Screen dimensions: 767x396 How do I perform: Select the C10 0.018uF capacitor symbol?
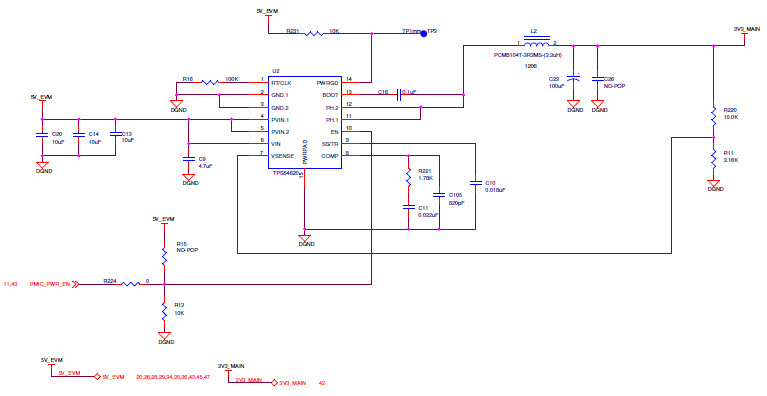coord(475,183)
